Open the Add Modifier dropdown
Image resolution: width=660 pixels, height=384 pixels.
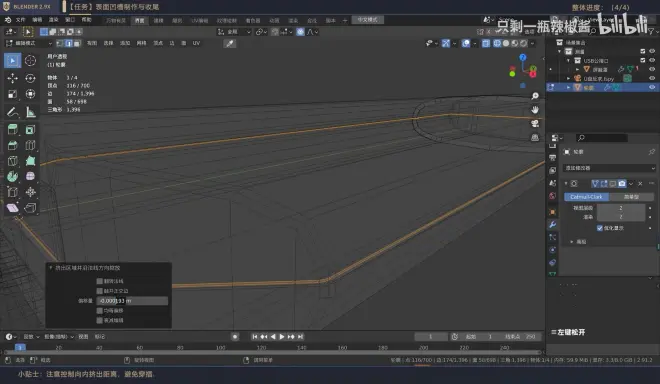(x=609, y=168)
